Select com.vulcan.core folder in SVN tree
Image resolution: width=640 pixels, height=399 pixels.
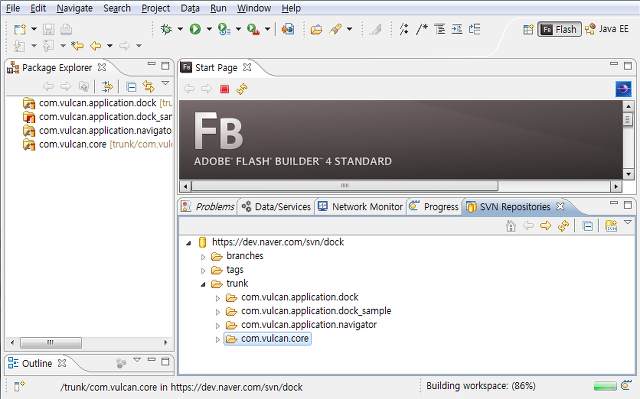click(x=267, y=339)
